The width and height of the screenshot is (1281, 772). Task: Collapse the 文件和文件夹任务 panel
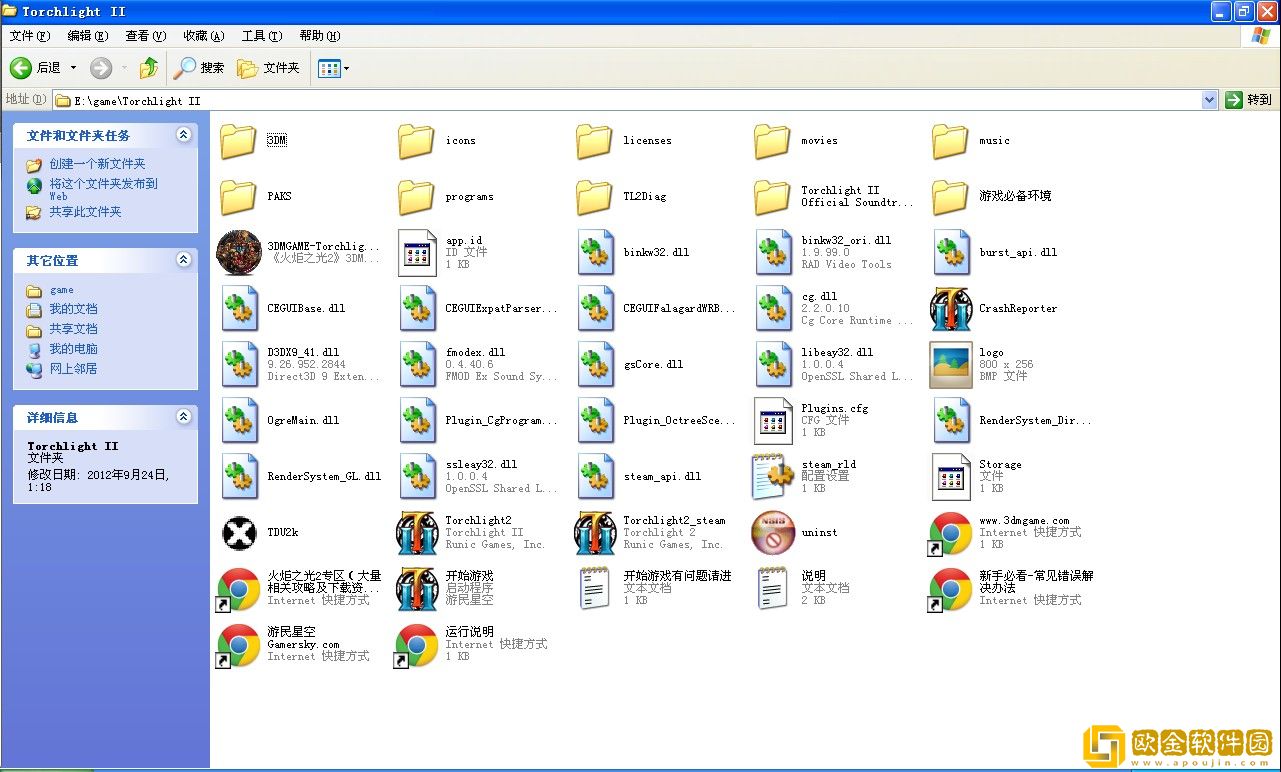pos(183,135)
